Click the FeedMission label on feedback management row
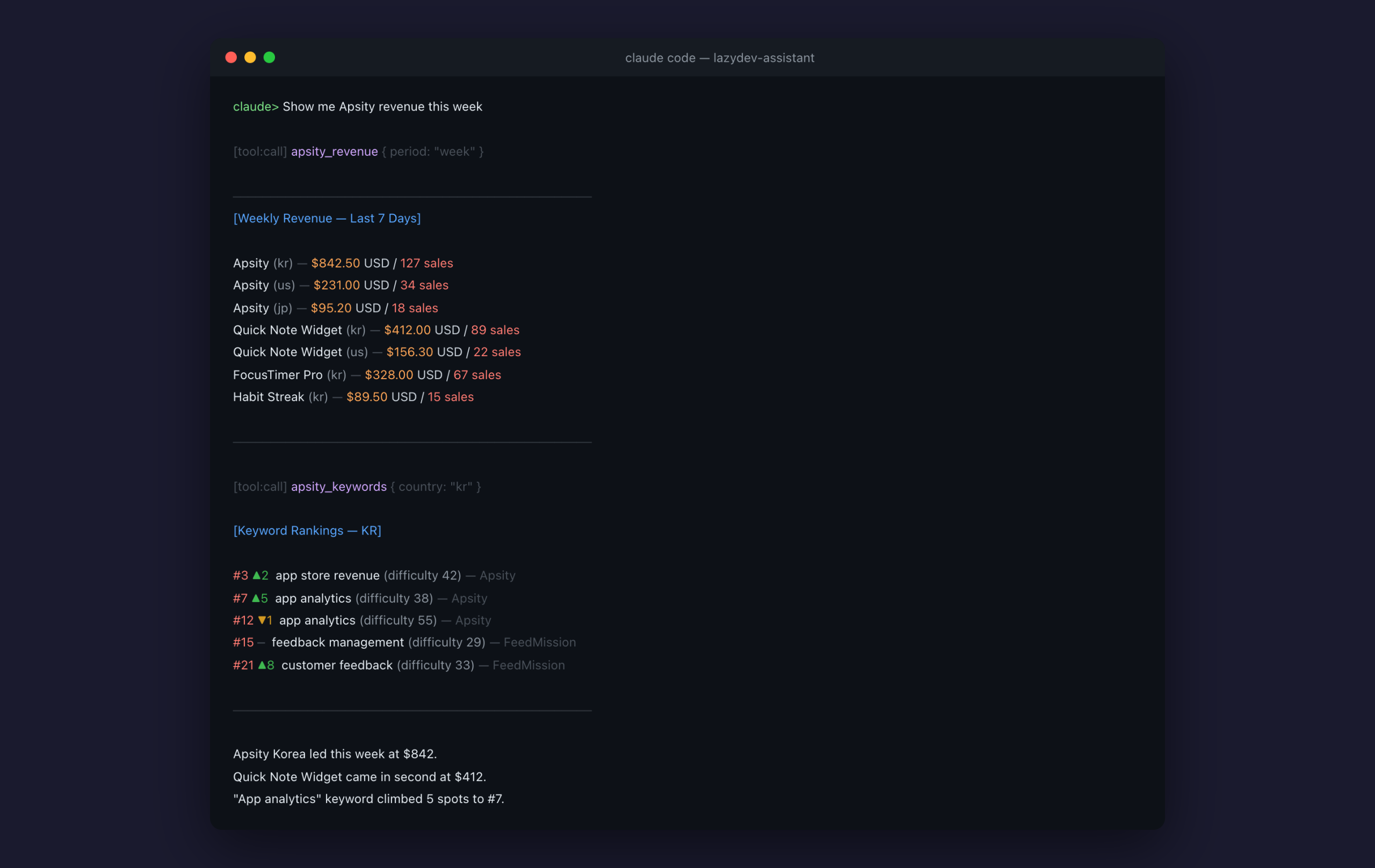 tap(539, 642)
